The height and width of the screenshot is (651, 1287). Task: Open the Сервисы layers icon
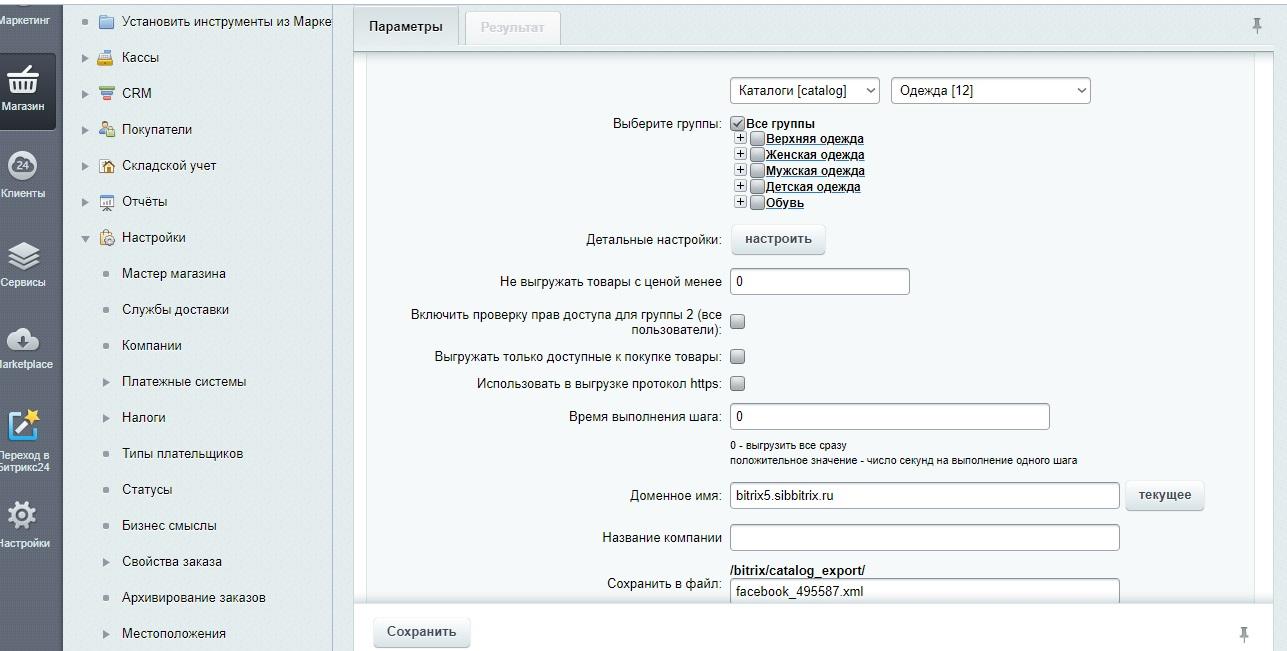(22, 256)
